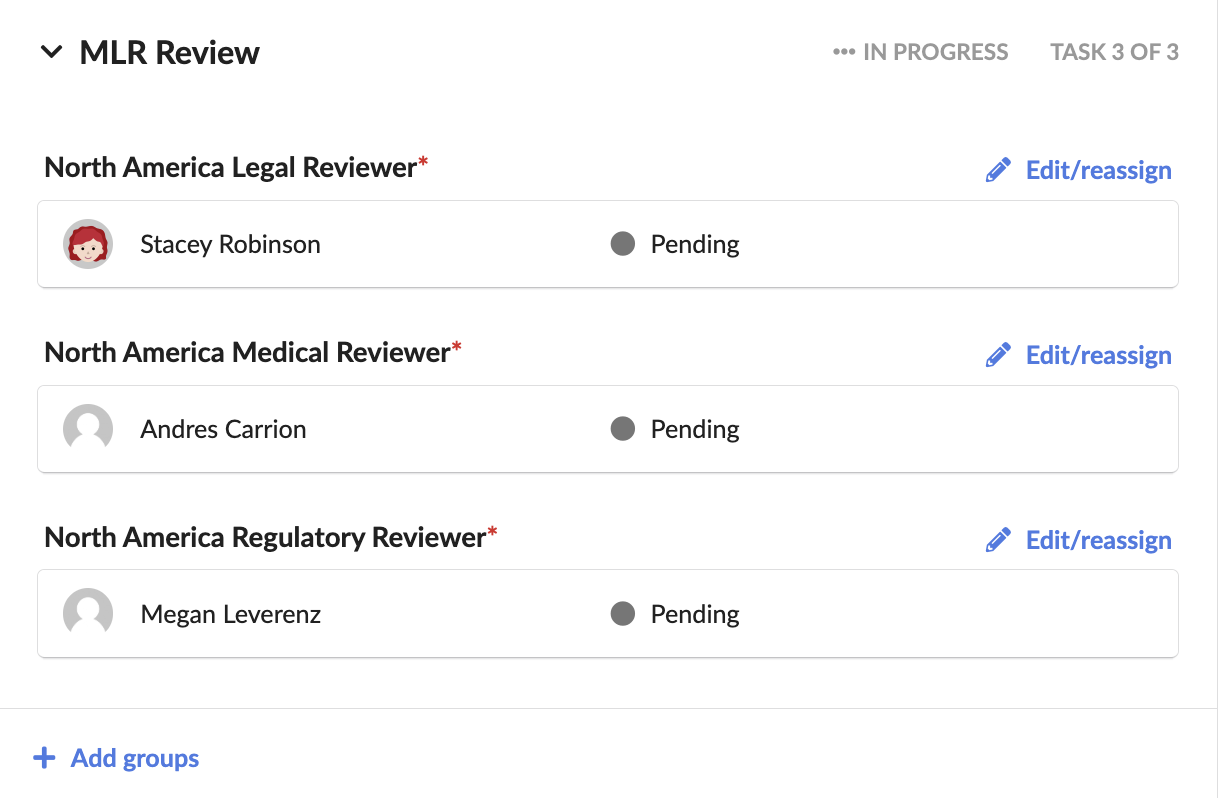The height and width of the screenshot is (798, 1218).
Task: Open Andres Carrion's avatar
Action: coord(88,429)
